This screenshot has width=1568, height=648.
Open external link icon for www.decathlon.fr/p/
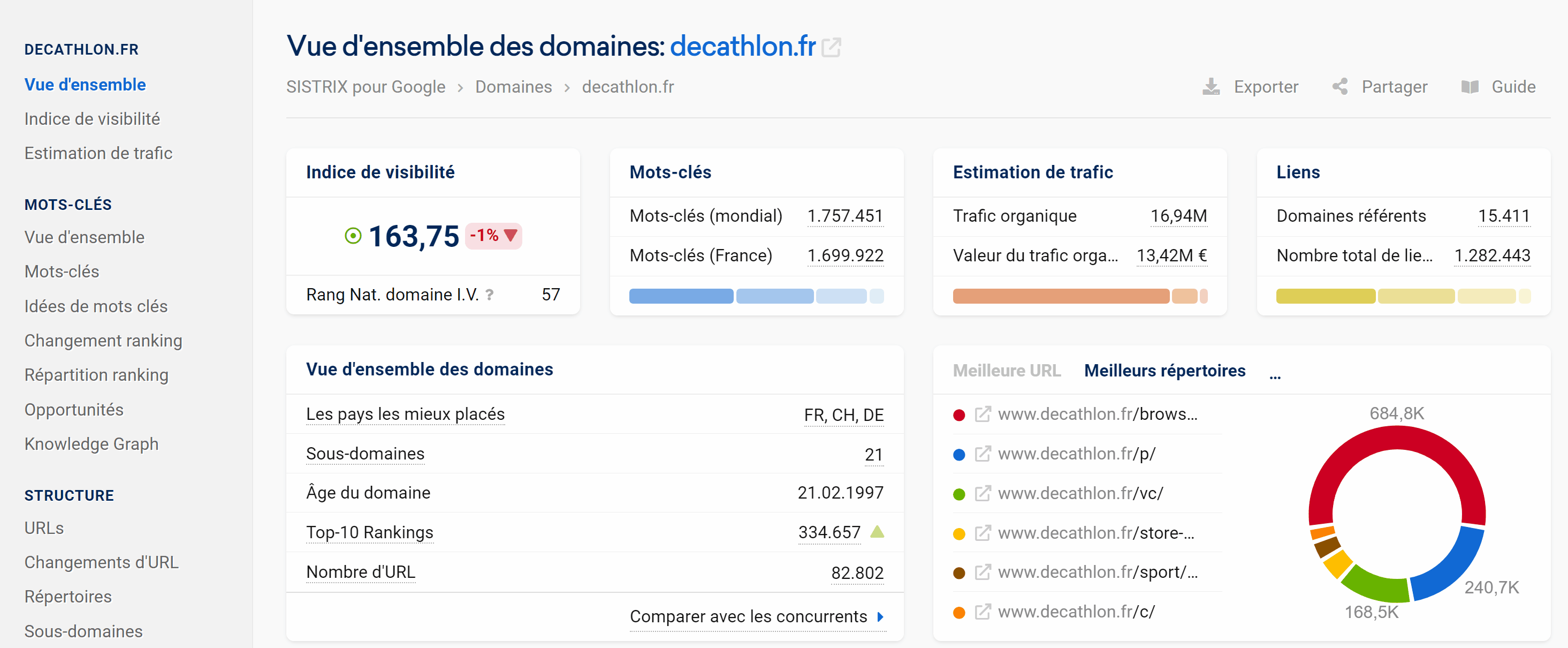[983, 454]
